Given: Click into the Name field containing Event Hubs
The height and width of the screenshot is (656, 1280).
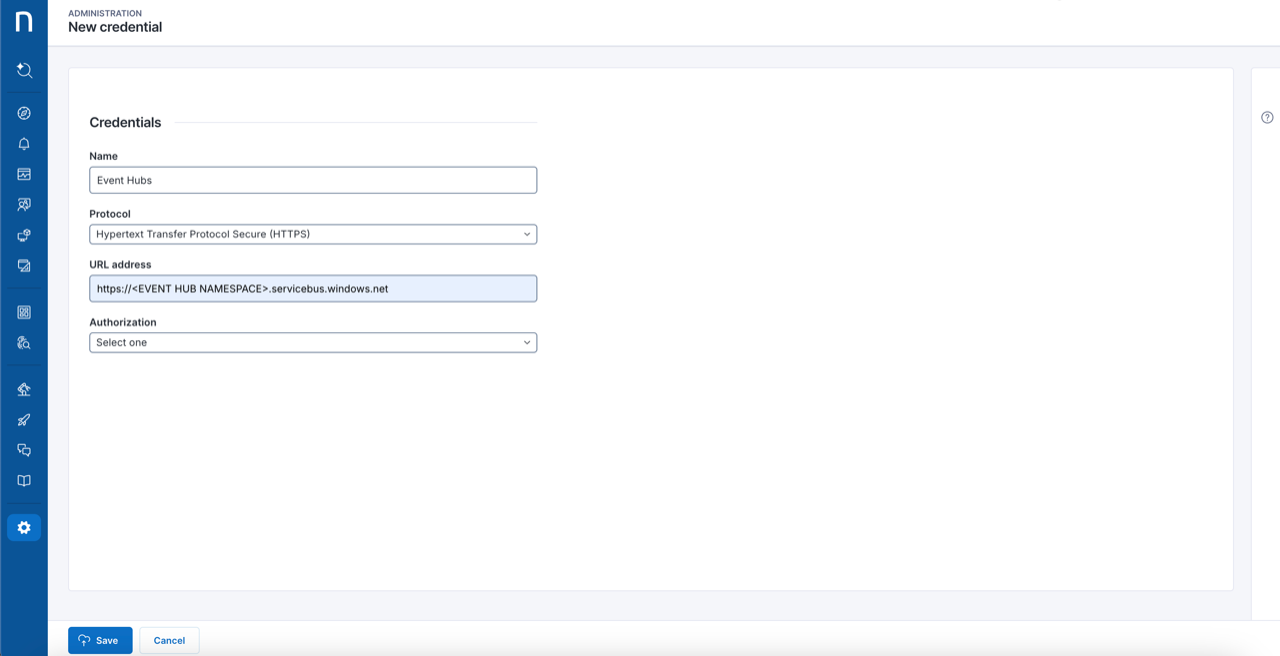Looking at the screenshot, I should coord(312,180).
